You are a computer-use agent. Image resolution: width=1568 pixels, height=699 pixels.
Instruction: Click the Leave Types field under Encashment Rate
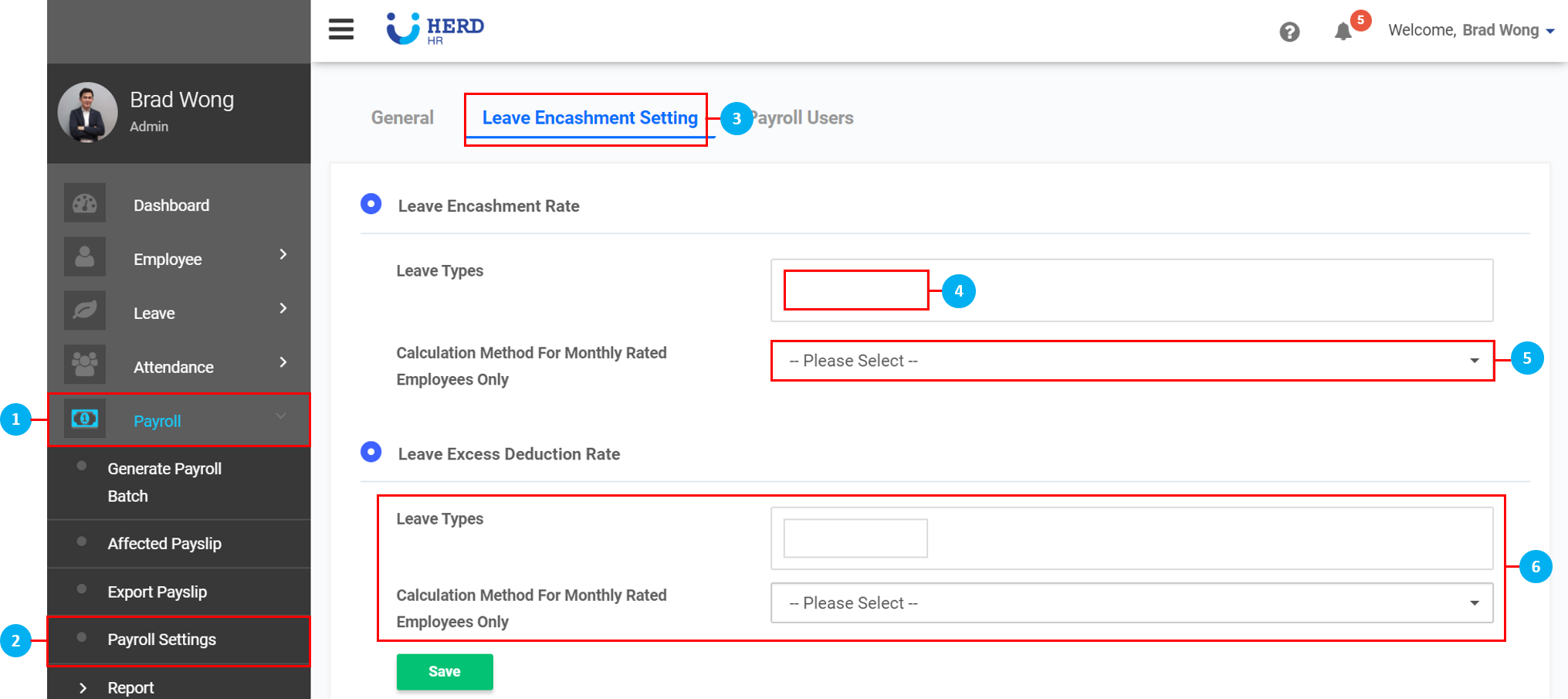pyautogui.click(x=855, y=290)
